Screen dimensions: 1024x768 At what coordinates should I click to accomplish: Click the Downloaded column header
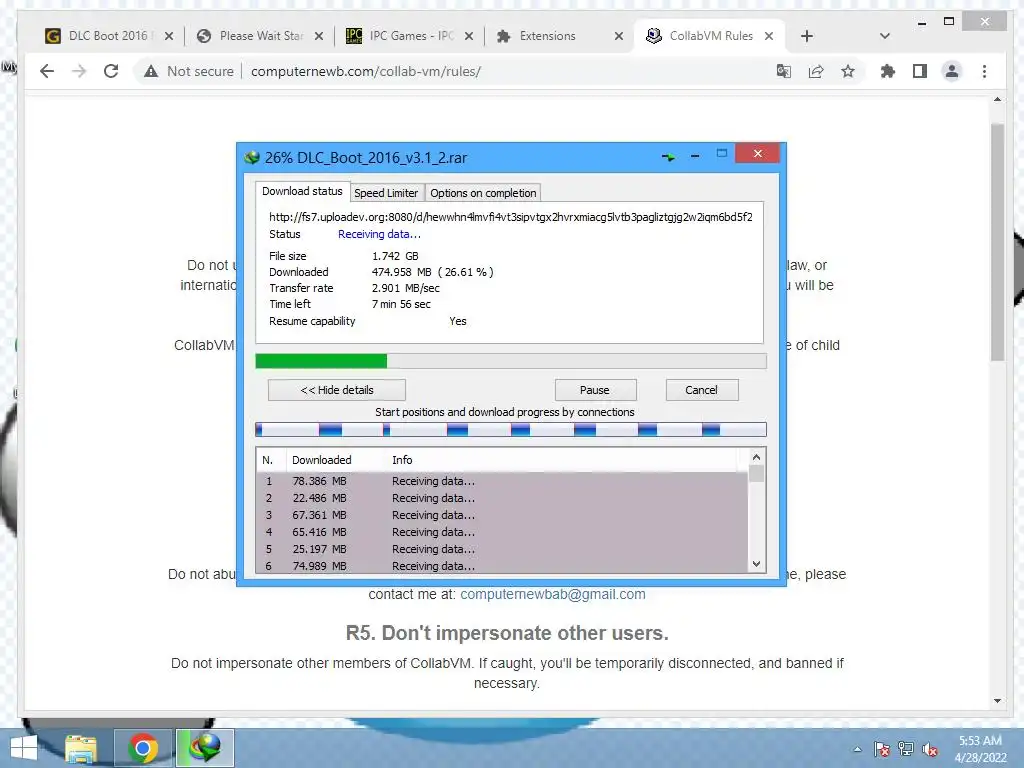(336, 460)
